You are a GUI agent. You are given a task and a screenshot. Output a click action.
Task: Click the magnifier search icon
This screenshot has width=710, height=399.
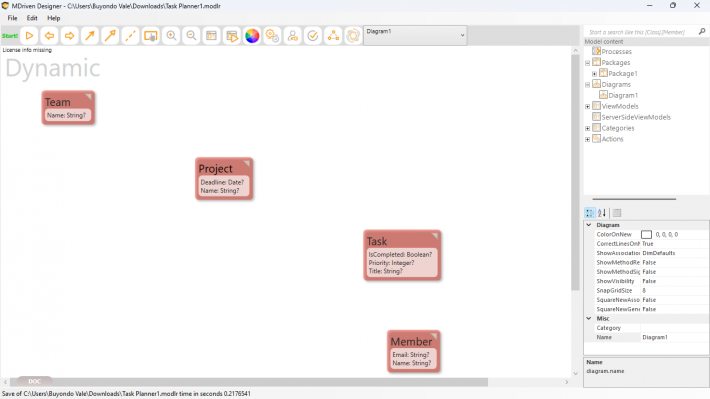pyautogui.click(x=702, y=31)
